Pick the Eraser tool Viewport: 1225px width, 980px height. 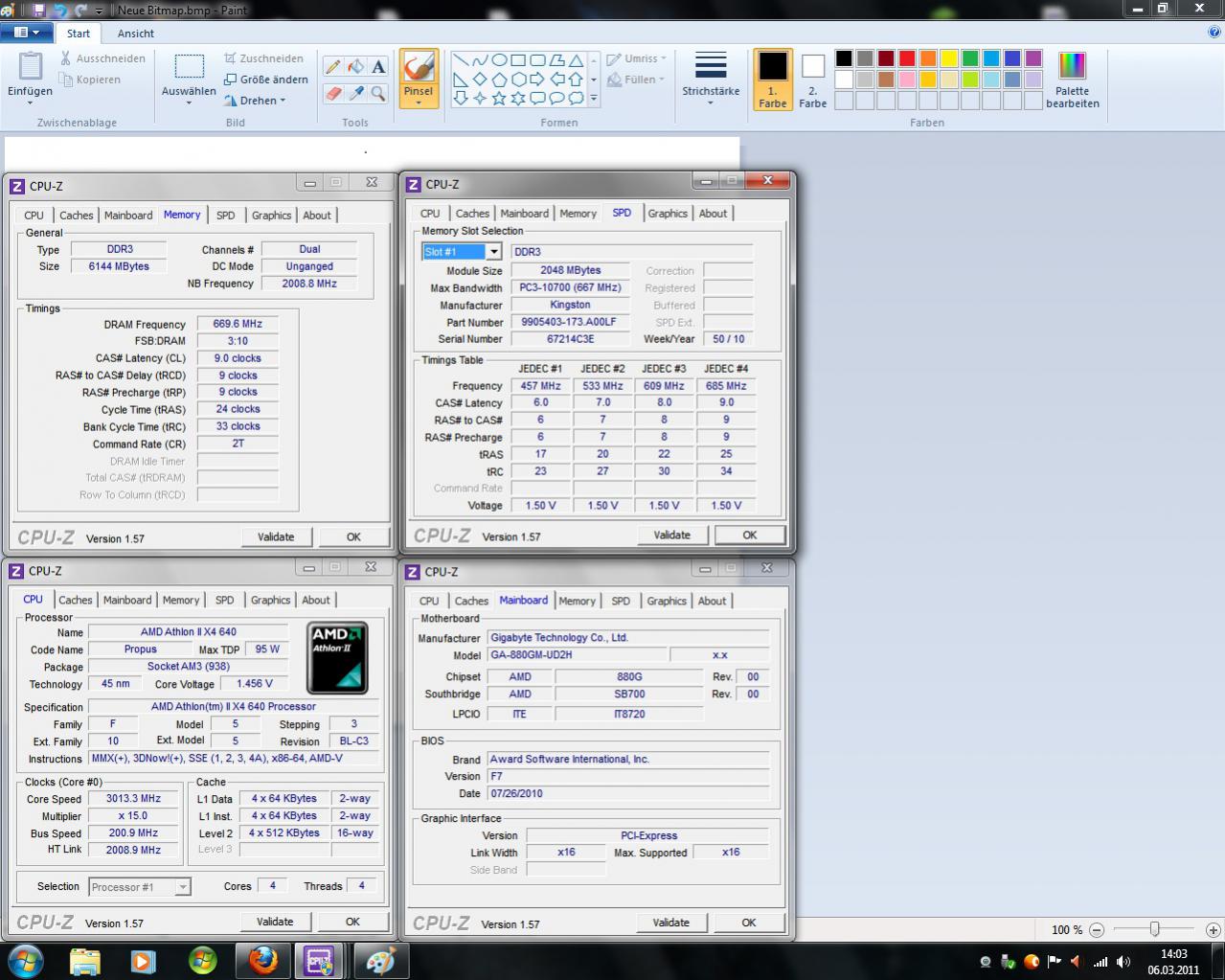332,93
